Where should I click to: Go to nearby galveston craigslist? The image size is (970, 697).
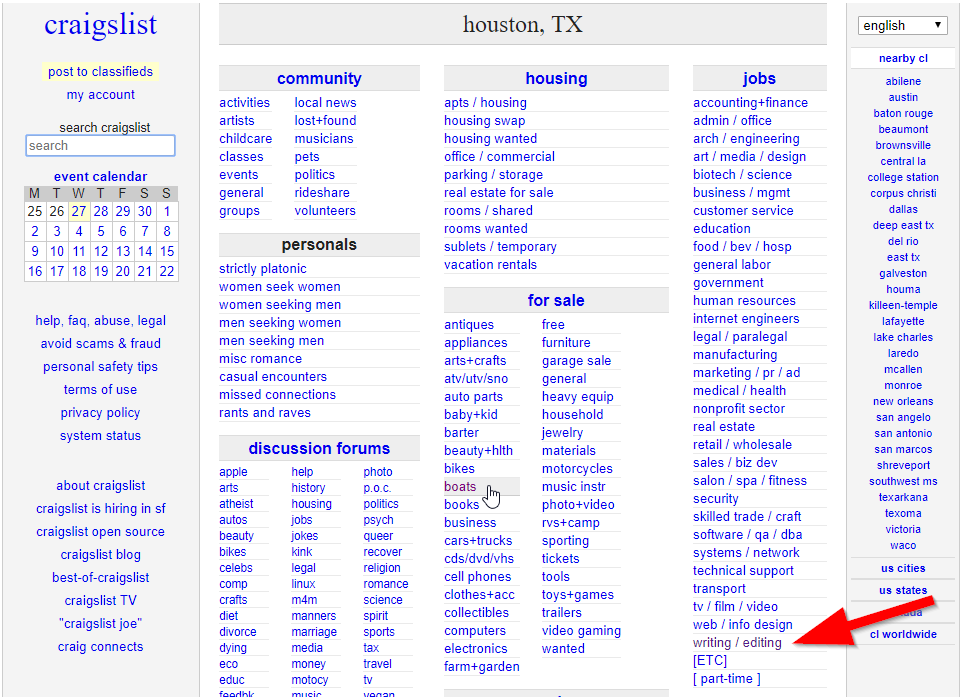coord(903,273)
